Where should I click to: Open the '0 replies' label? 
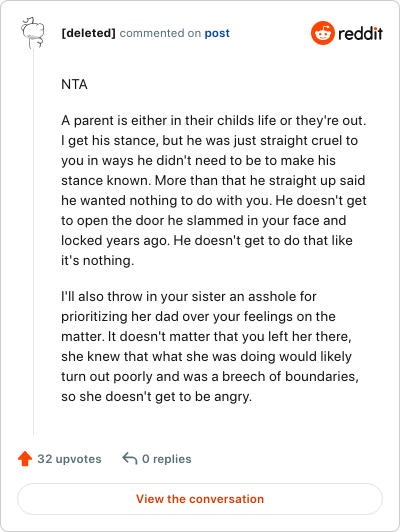(x=167, y=459)
